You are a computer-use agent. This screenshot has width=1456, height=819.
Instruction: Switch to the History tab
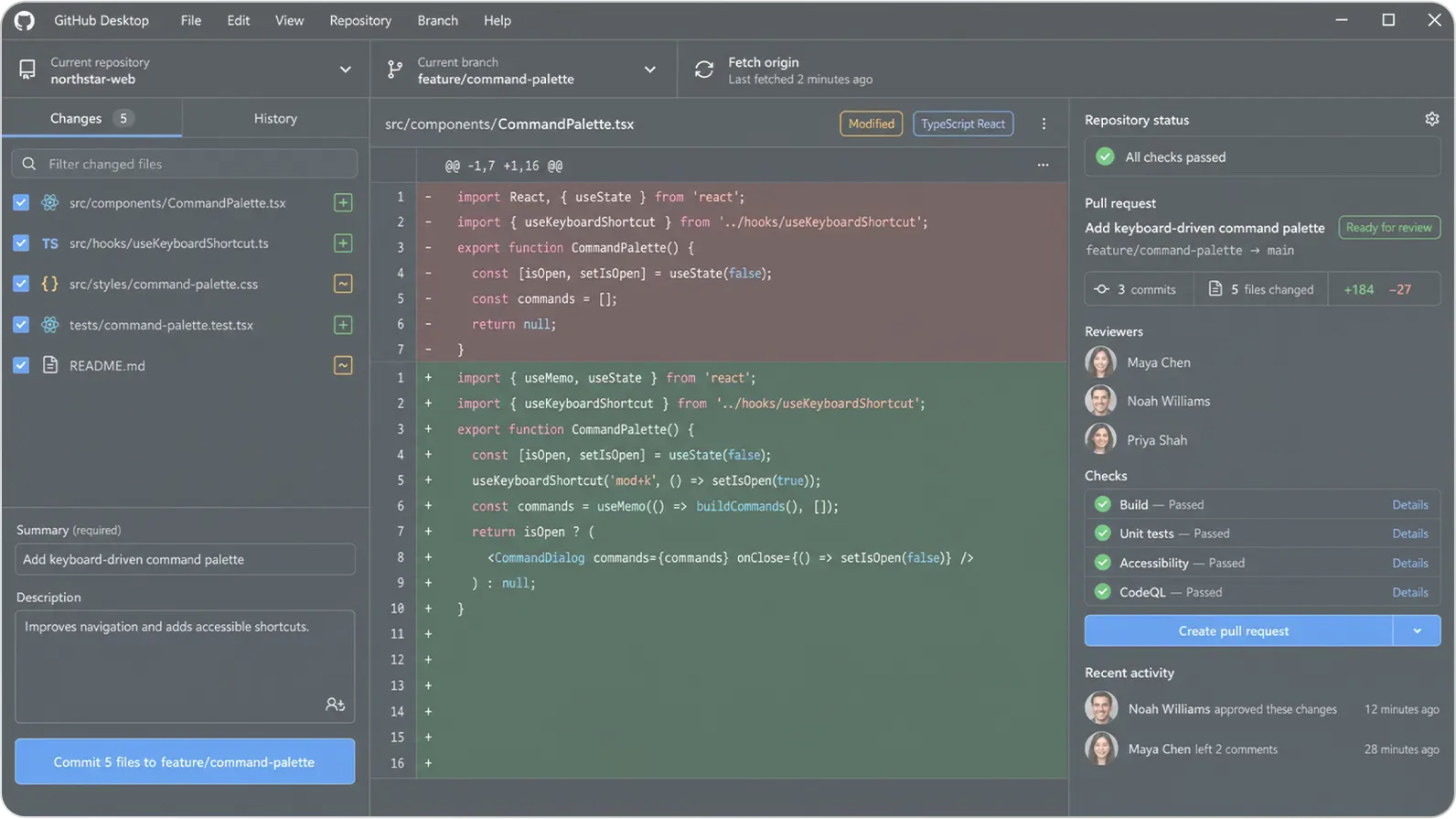[x=275, y=118]
